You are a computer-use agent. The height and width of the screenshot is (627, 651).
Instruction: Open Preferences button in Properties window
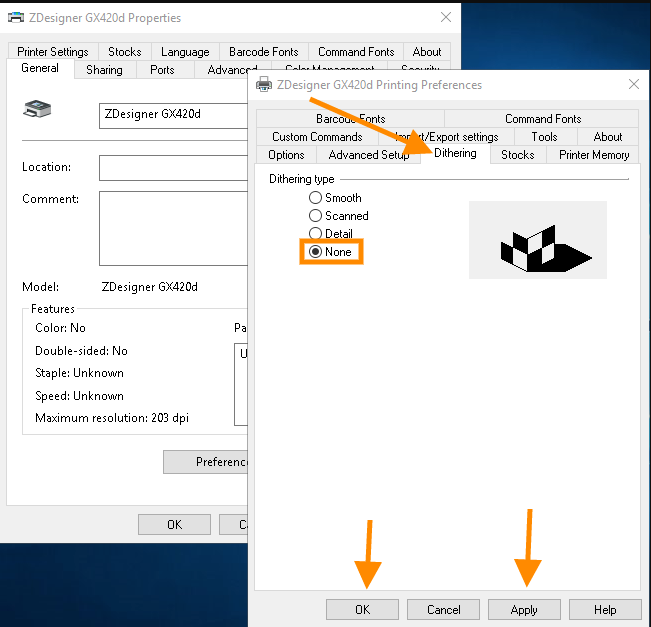pos(206,462)
